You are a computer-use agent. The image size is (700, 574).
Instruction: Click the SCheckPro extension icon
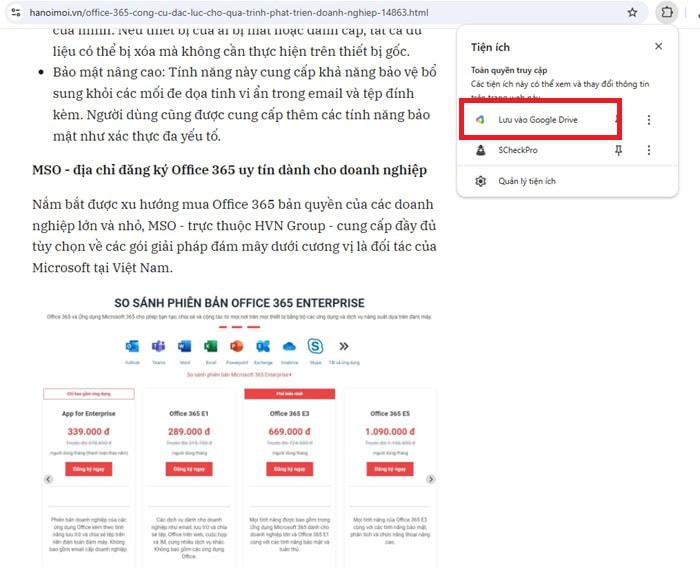click(x=480, y=150)
